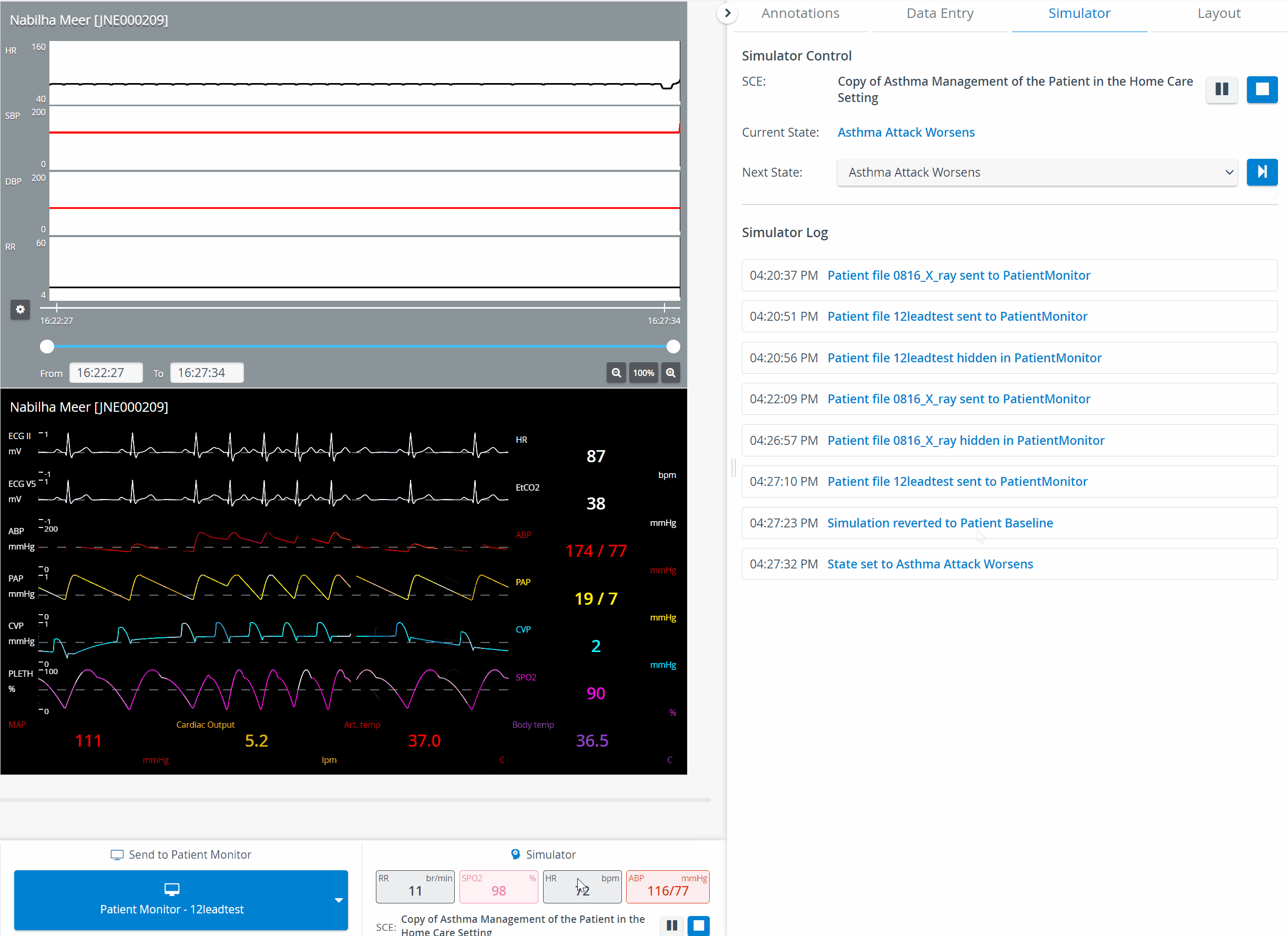Click the PLETH waveform trace
This screenshot has width=1288, height=936.
click(x=273, y=689)
